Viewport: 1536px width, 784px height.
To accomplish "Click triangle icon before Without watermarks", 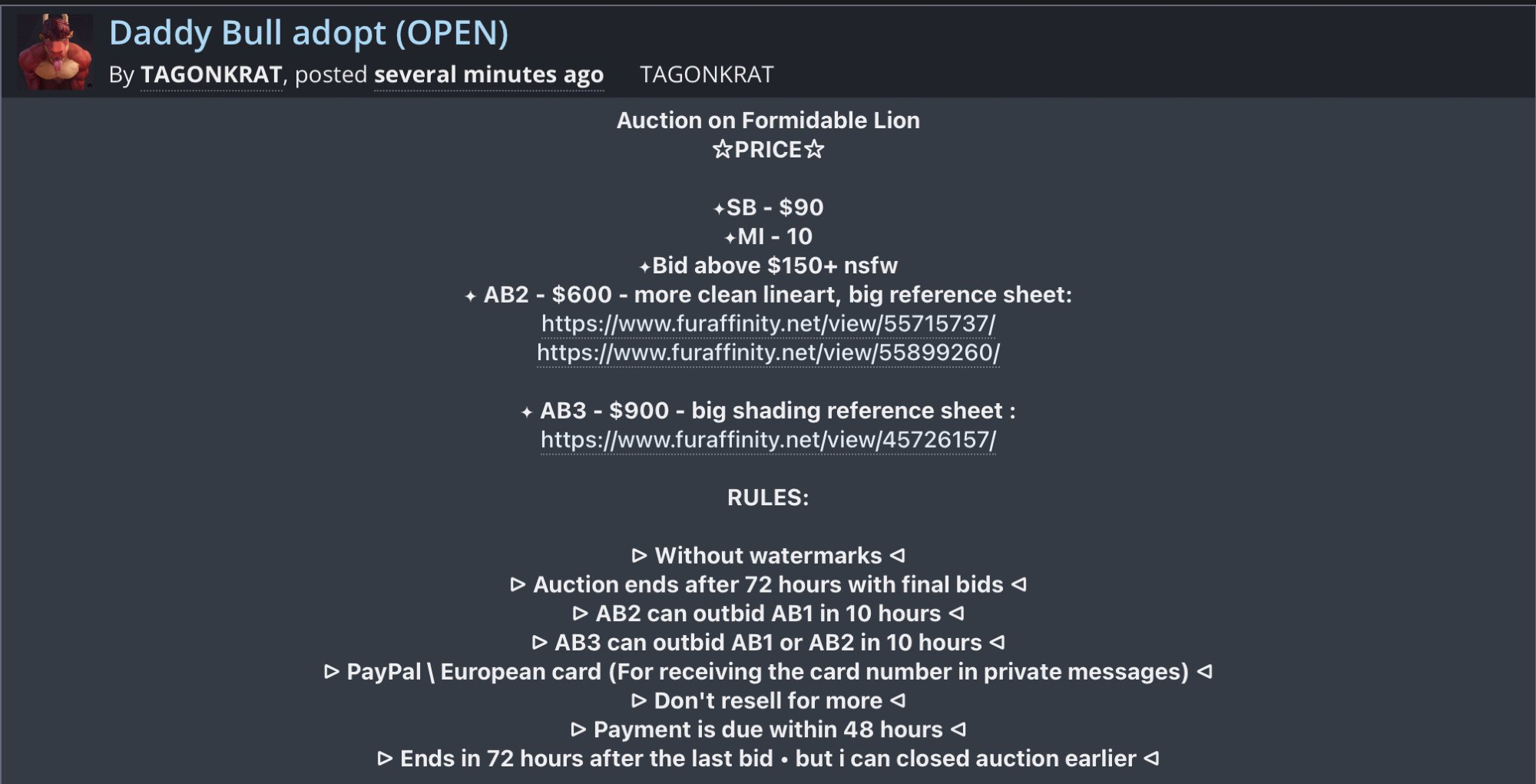I will (x=639, y=555).
